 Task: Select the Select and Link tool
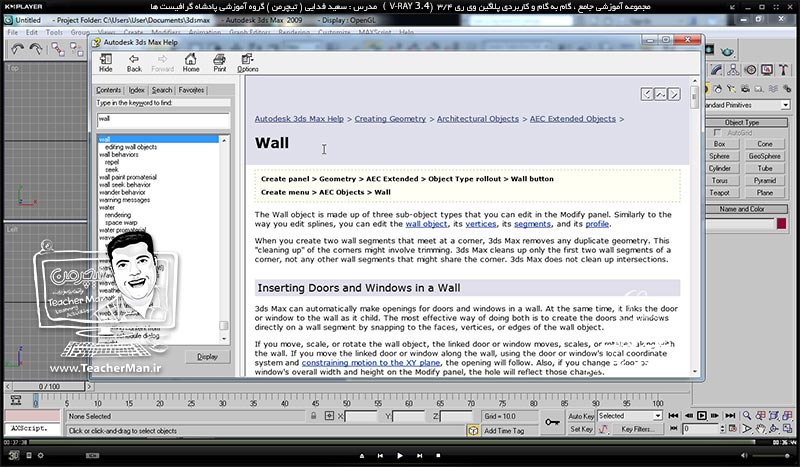pyautogui.click(x=58, y=49)
